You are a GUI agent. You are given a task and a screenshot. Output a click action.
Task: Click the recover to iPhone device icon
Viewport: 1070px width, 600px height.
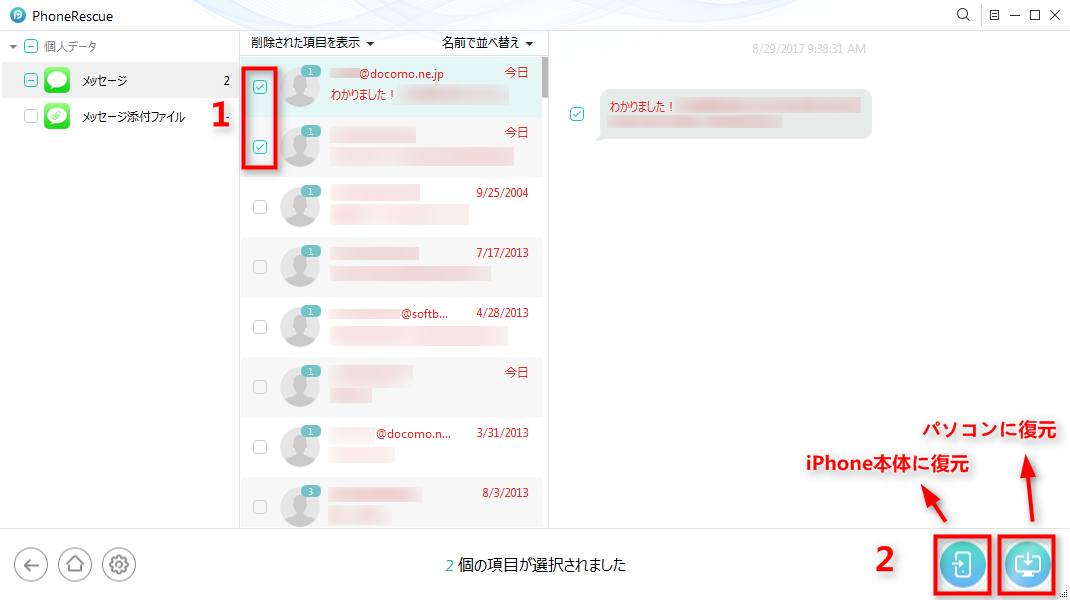point(962,565)
